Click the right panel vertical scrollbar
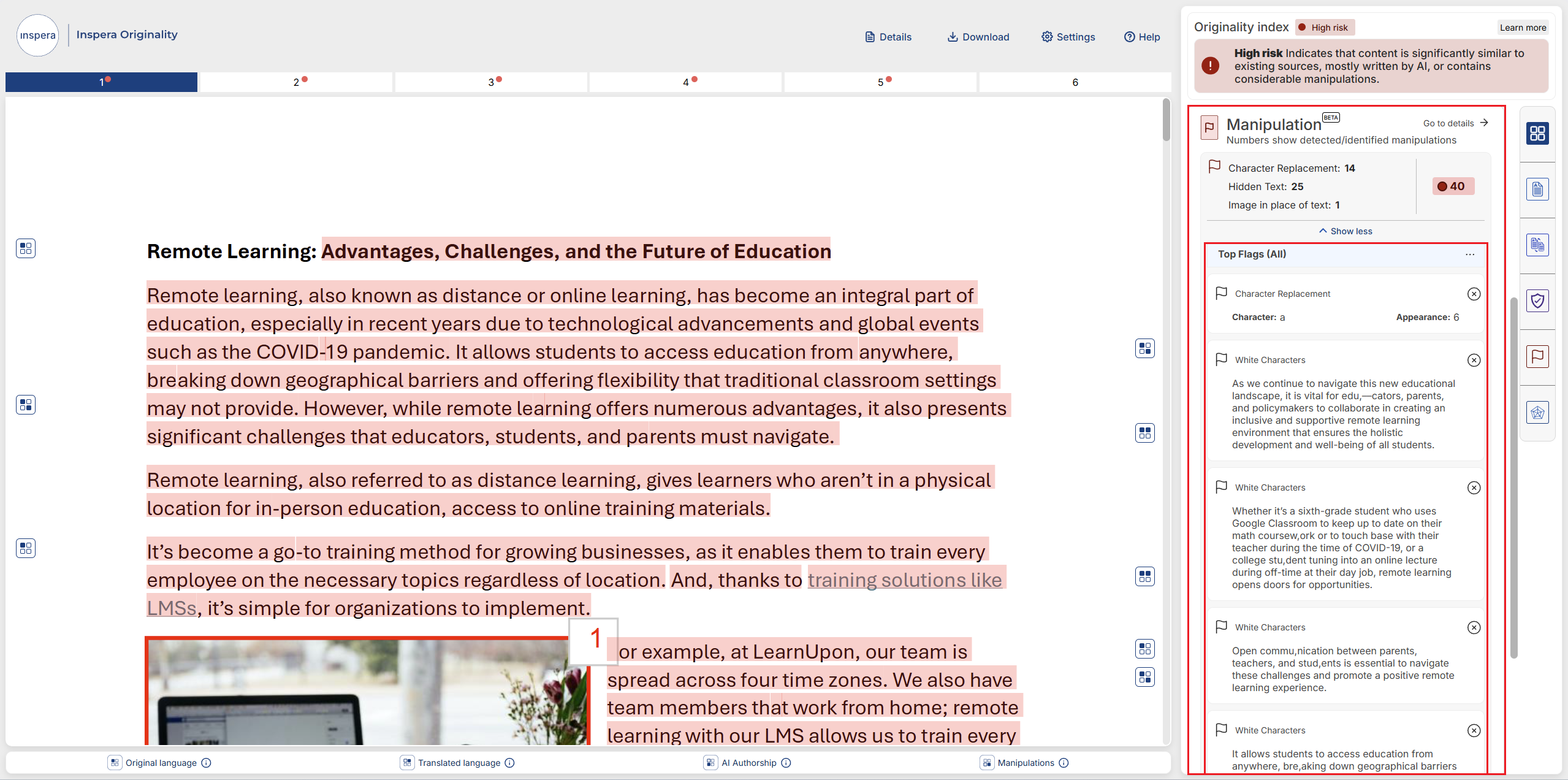This screenshot has height=780, width=1568. pos(1514,478)
